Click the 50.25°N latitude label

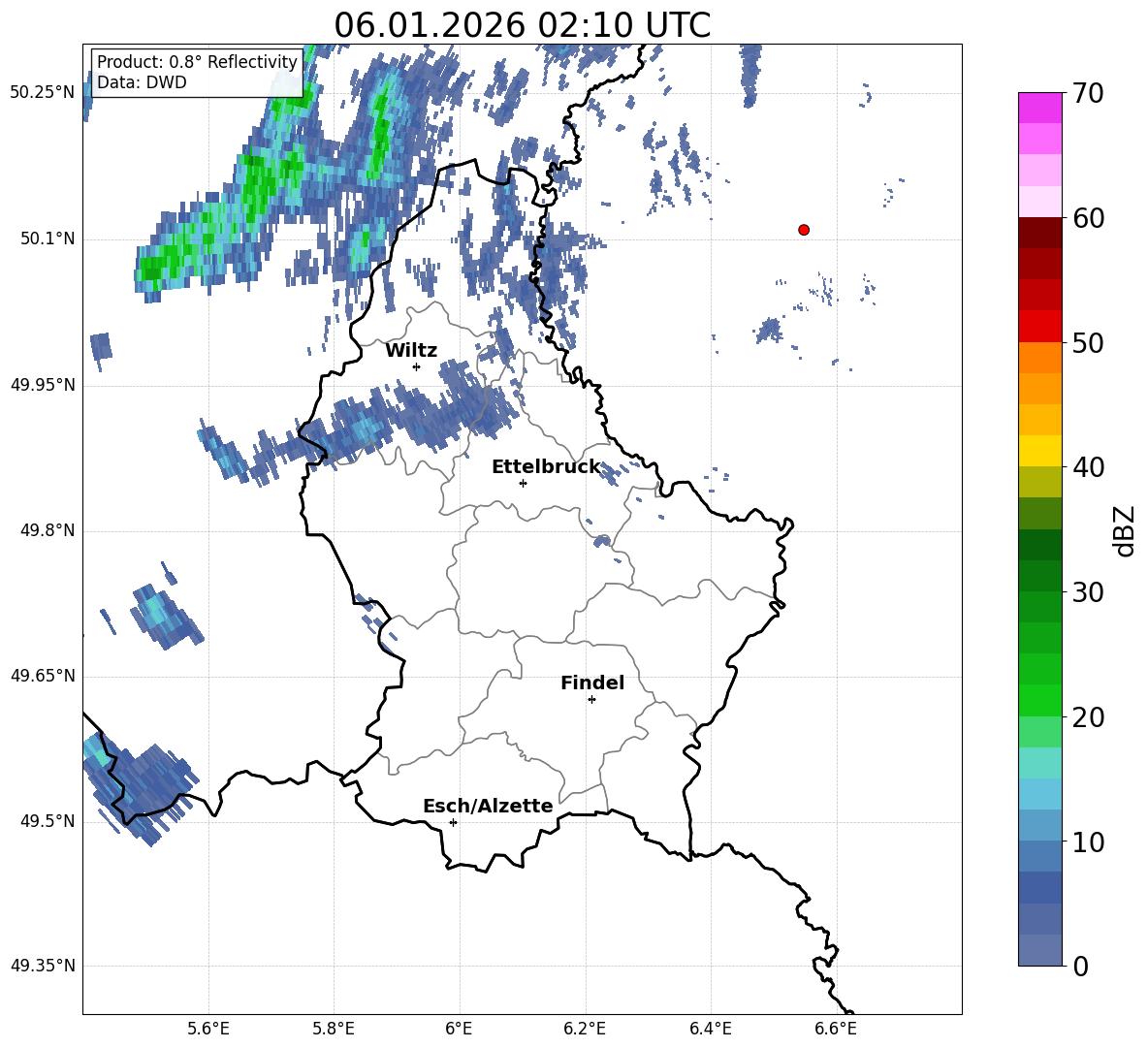click(x=43, y=93)
